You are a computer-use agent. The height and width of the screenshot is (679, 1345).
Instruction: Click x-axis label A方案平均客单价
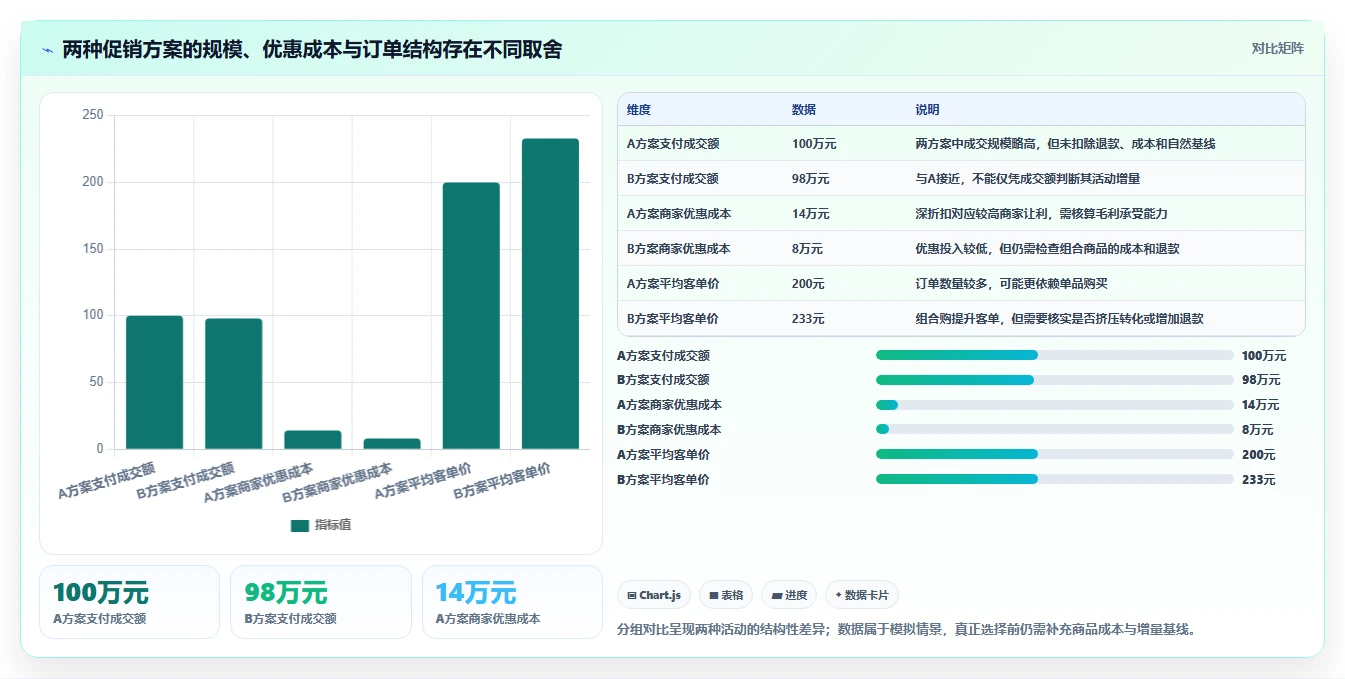[x=423, y=481]
